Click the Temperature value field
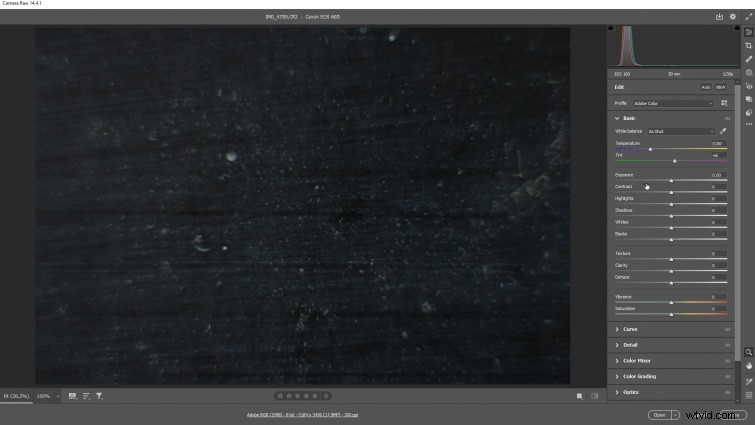 tap(717, 143)
